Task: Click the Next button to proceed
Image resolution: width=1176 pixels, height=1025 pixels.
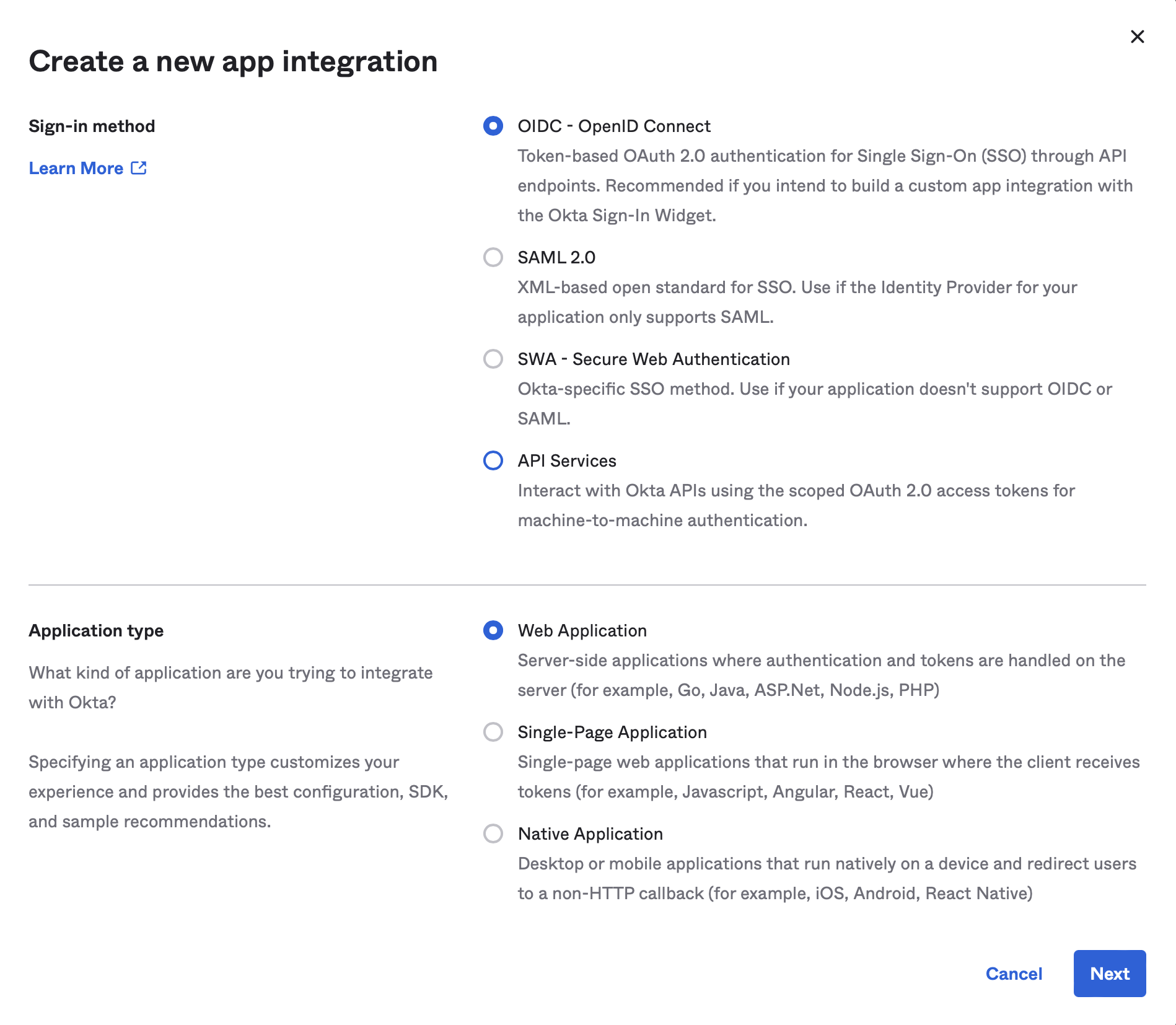Action: click(x=1109, y=974)
